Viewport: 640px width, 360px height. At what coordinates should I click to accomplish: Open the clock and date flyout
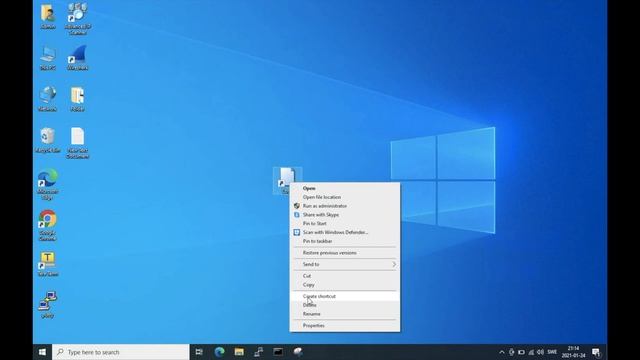pos(573,352)
